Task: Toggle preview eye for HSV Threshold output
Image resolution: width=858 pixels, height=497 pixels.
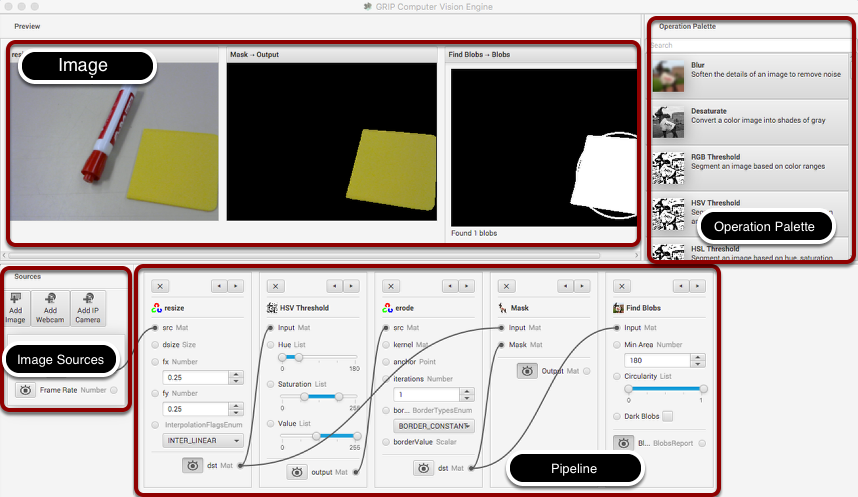Action: [300, 472]
